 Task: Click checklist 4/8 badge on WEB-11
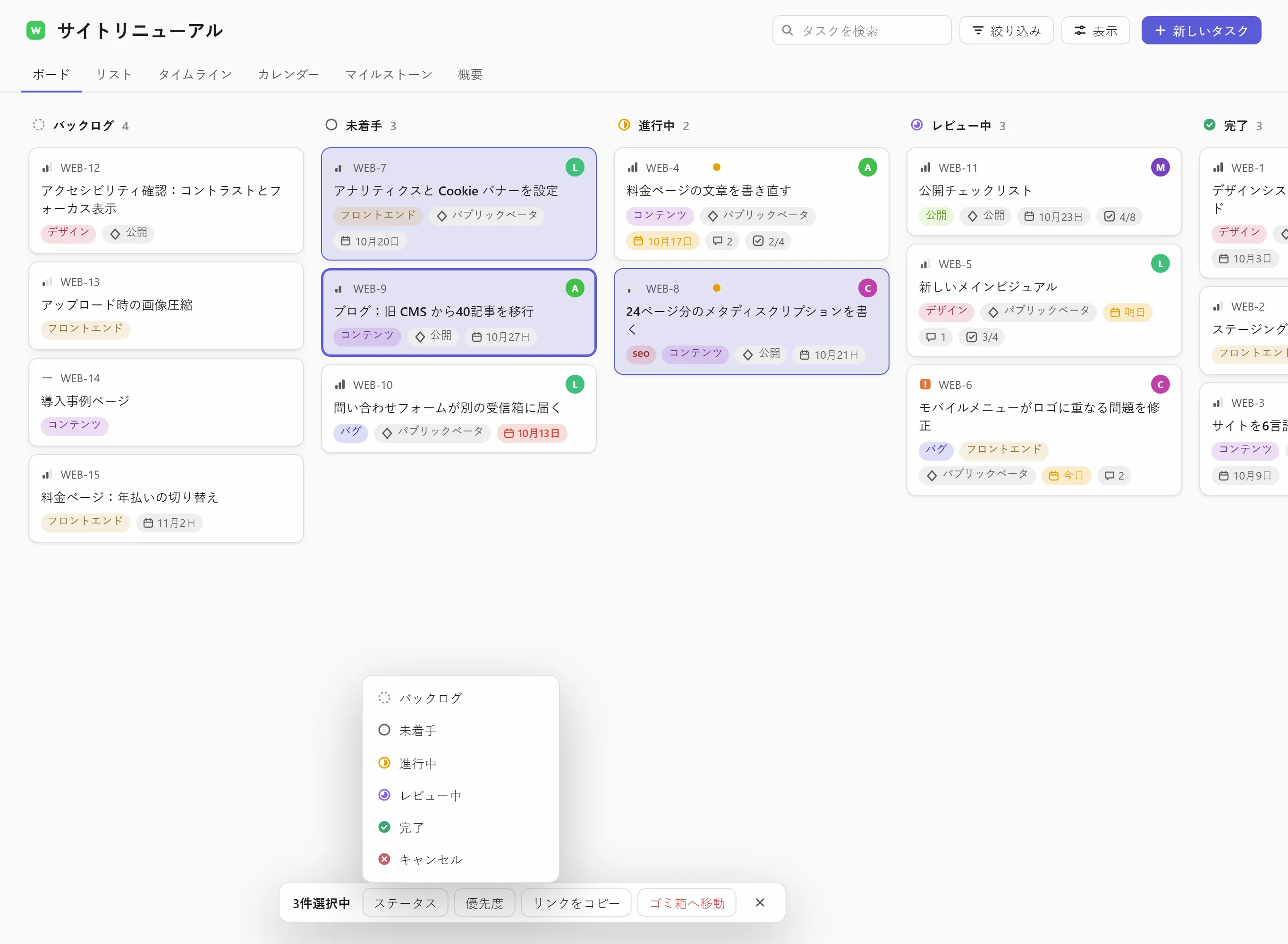tap(1119, 217)
